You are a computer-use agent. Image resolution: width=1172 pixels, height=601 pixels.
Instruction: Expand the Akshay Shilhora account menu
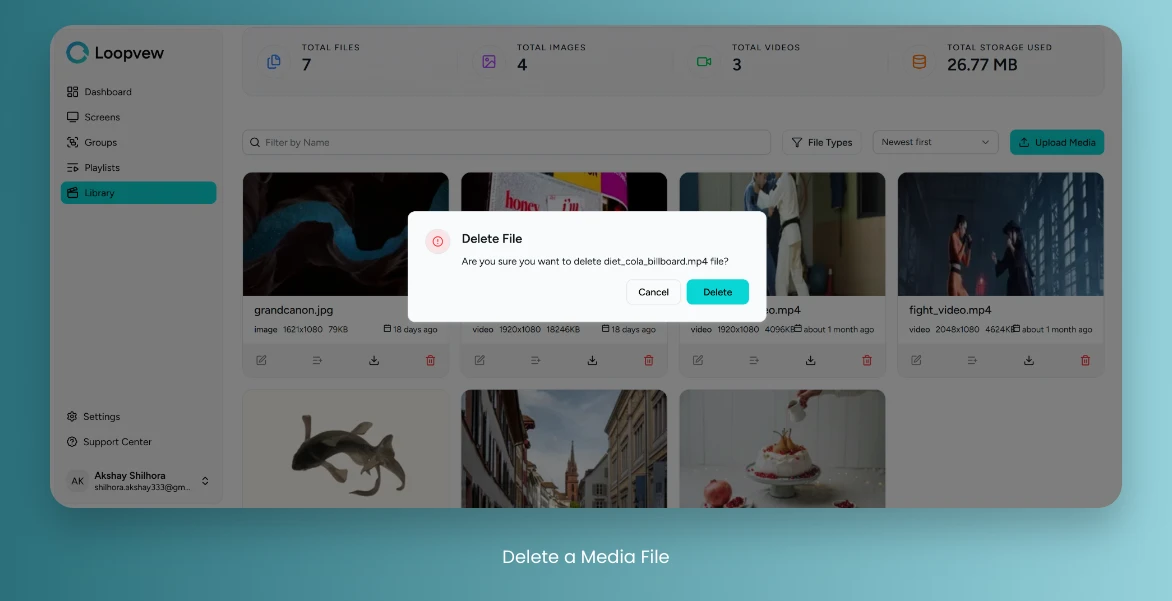click(205, 481)
